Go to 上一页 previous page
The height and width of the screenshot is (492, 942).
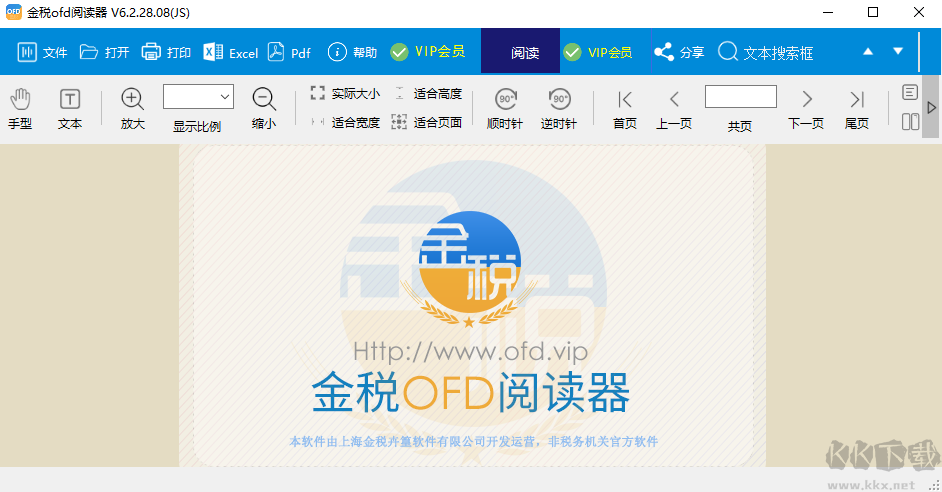[x=674, y=109]
